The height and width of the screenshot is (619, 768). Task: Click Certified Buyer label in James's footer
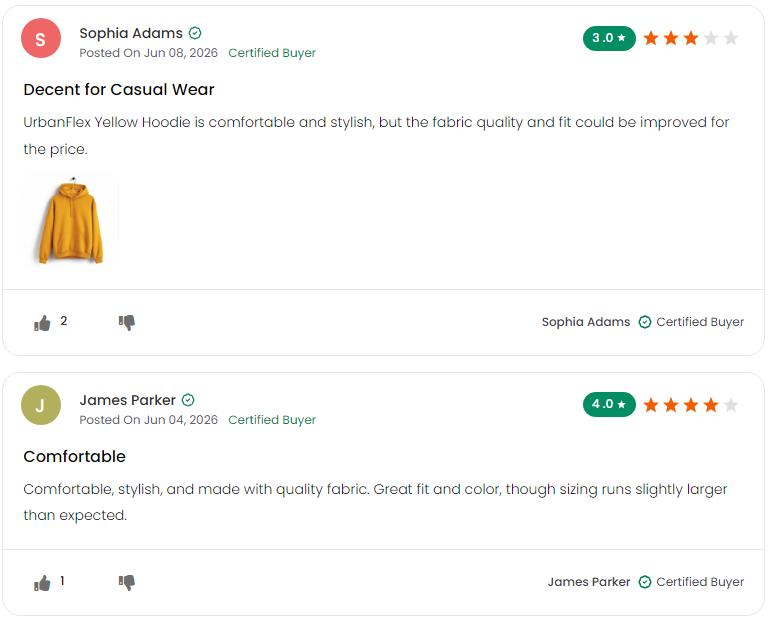[x=700, y=582]
